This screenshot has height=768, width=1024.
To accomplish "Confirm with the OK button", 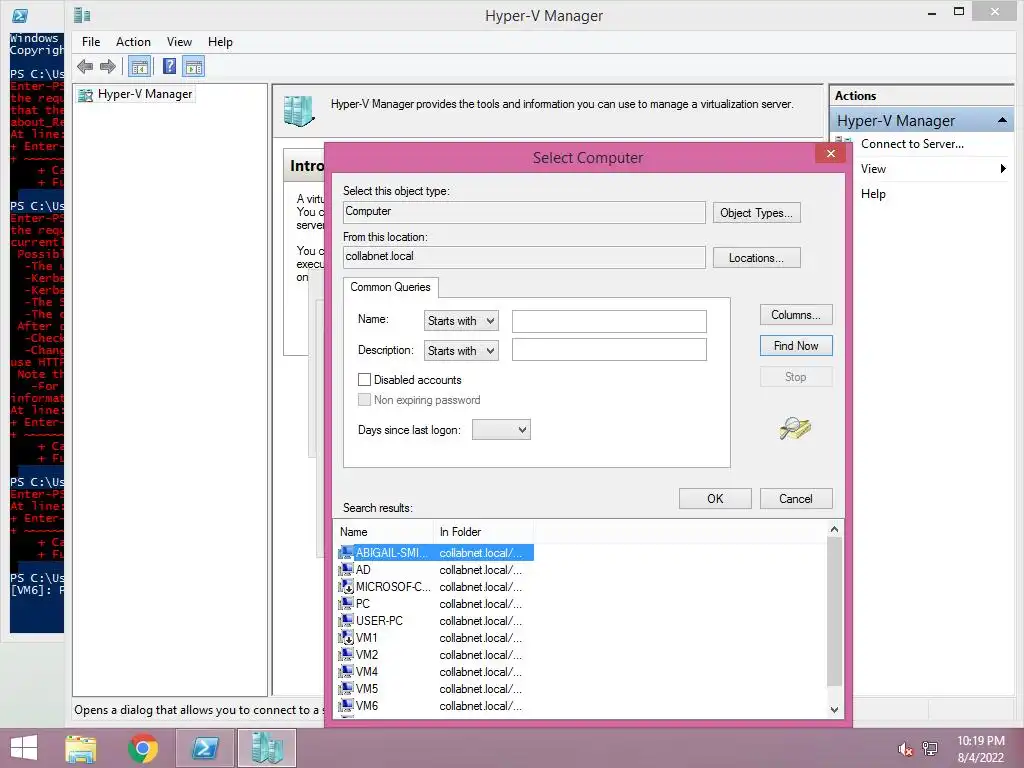I will (715, 498).
